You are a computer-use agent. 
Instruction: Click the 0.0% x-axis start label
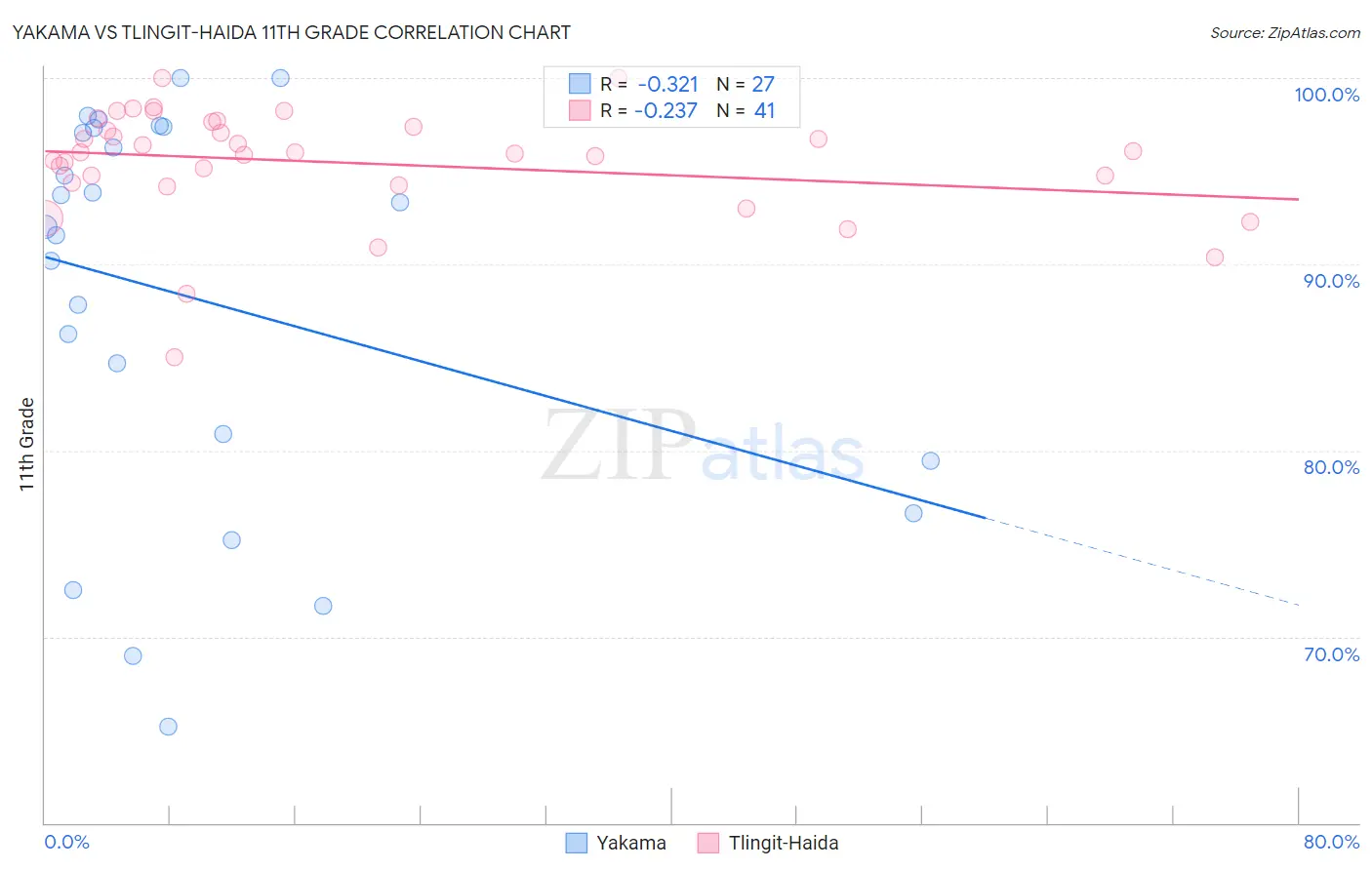[x=67, y=842]
